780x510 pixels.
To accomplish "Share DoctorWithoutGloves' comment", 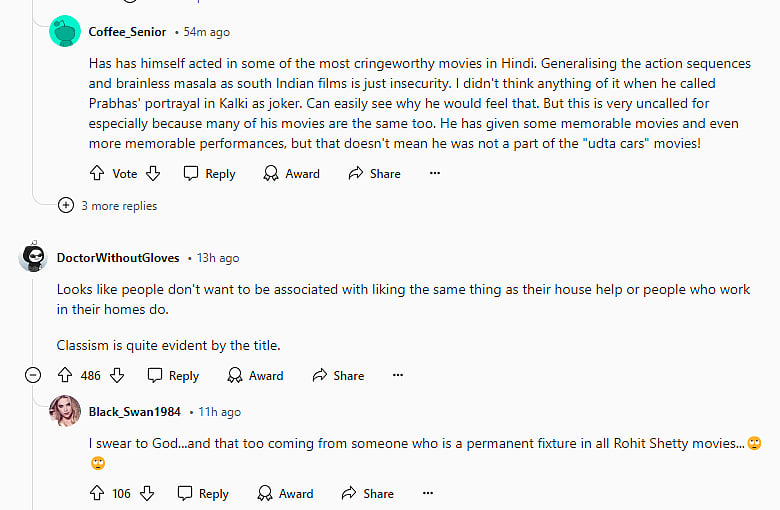I will (338, 375).
